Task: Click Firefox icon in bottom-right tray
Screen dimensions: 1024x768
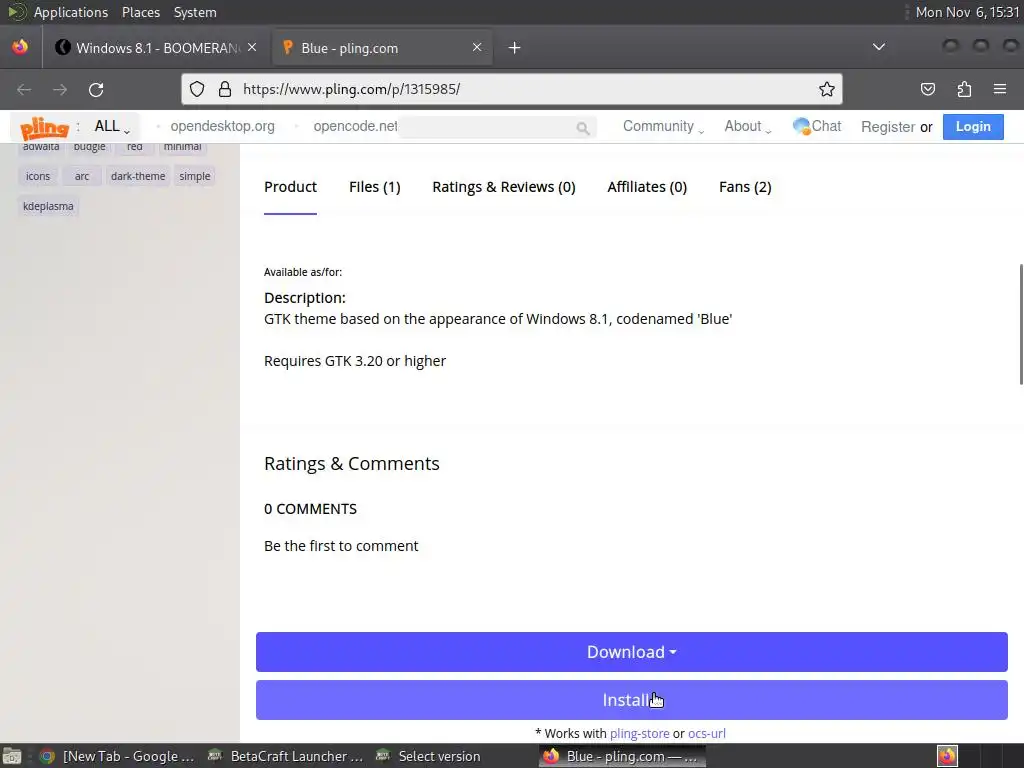Action: tap(947, 756)
